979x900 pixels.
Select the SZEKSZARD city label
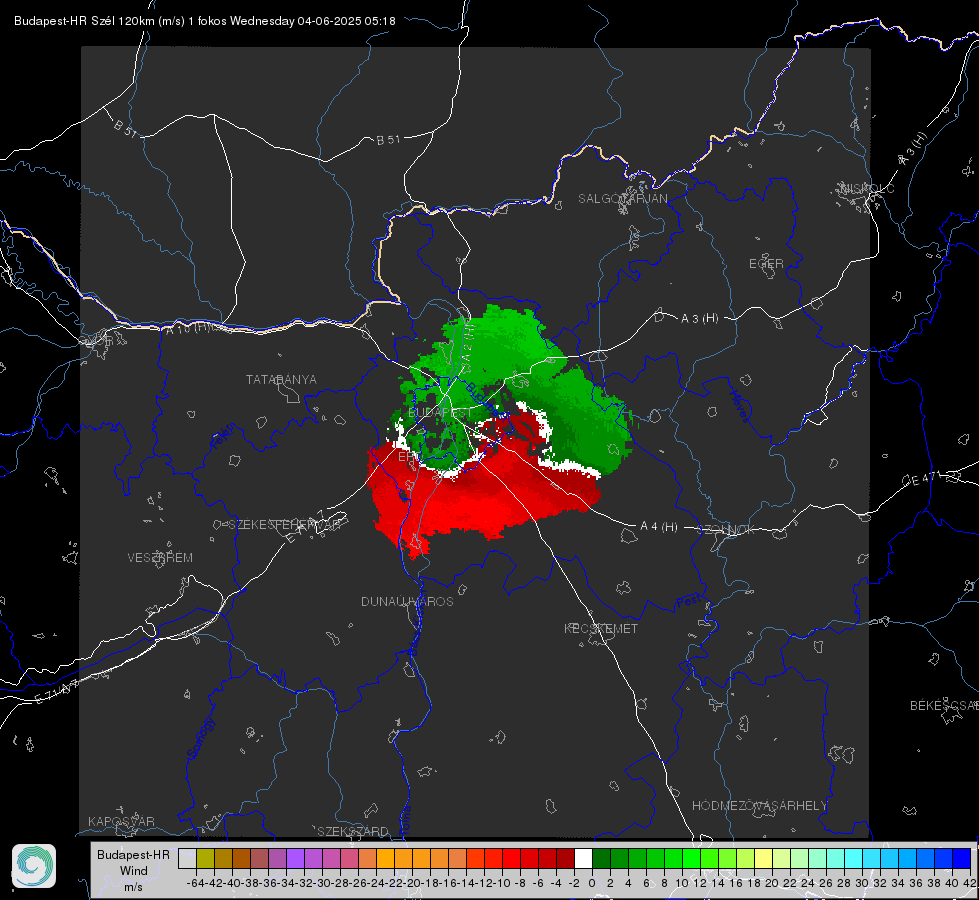pos(353,831)
